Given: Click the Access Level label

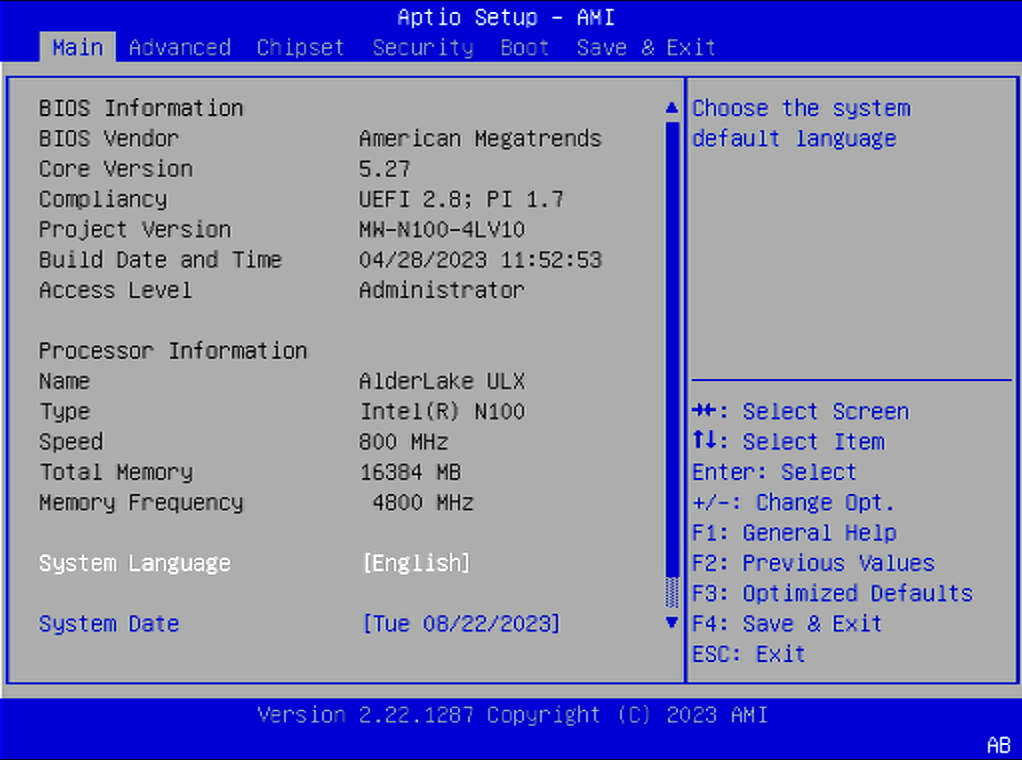Looking at the screenshot, I should 115,290.
